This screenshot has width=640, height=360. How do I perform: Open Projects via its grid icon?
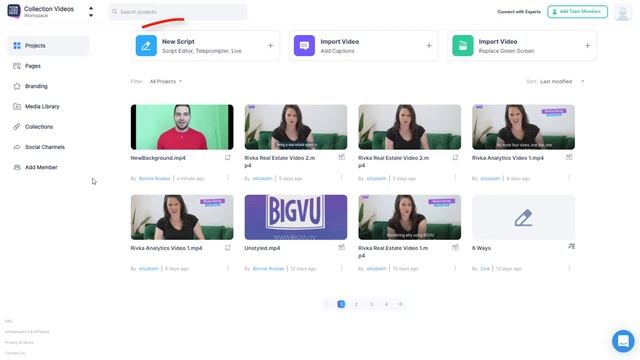click(17, 46)
